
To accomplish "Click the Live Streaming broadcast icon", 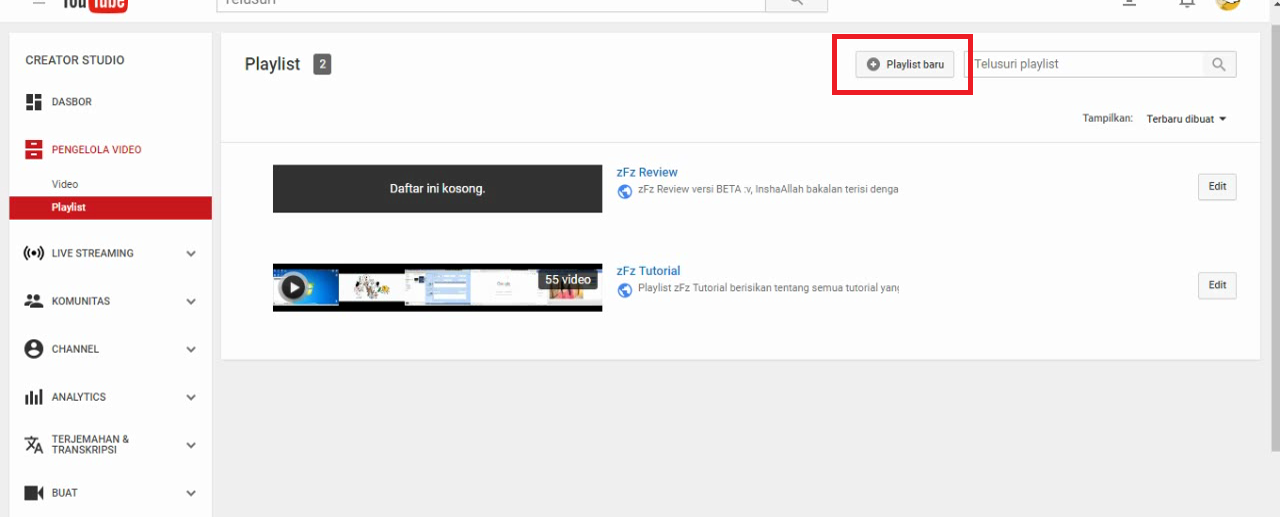I will point(33,253).
